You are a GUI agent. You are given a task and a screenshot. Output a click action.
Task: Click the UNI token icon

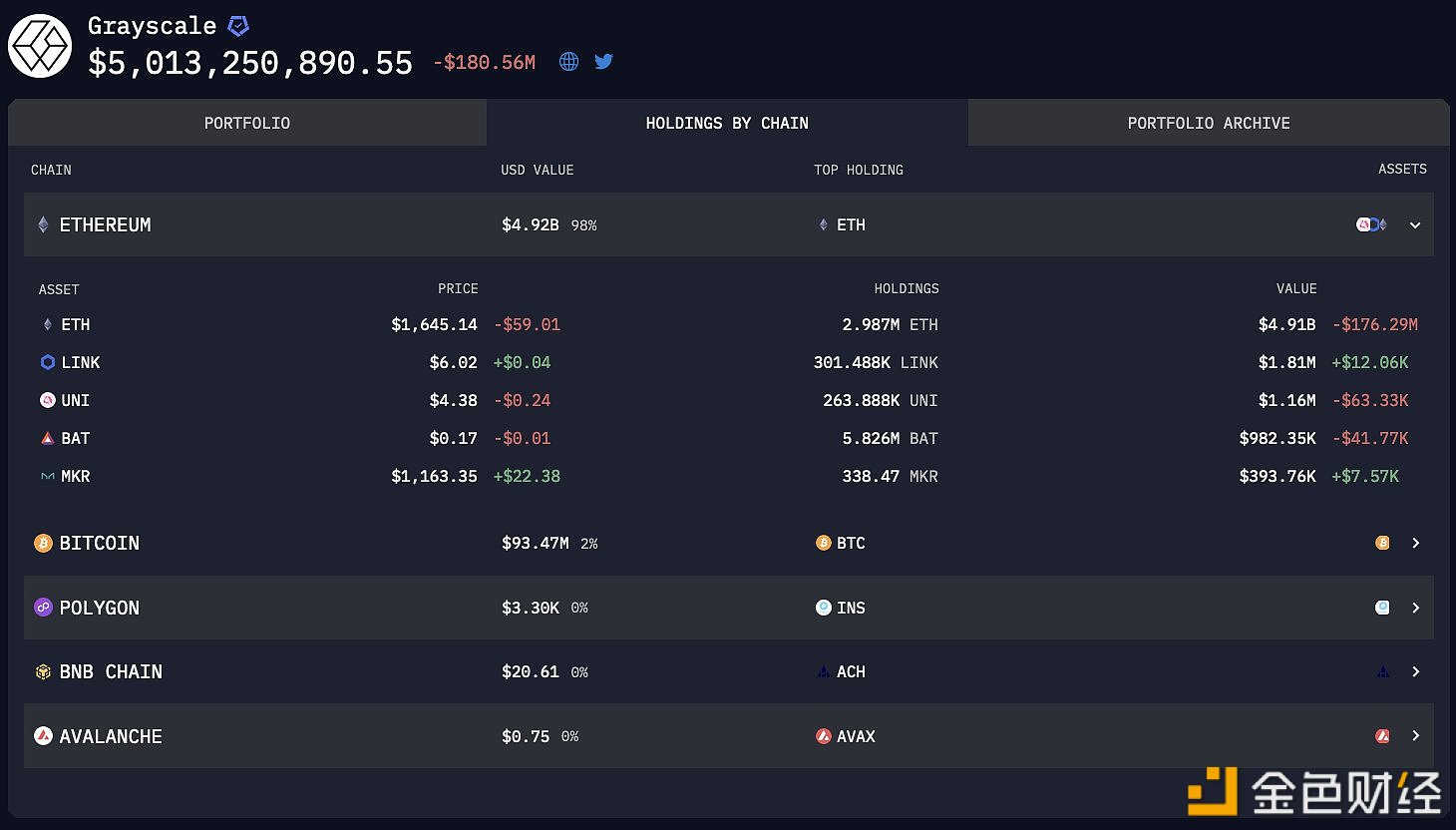pyautogui.click(x=47, y=400)
